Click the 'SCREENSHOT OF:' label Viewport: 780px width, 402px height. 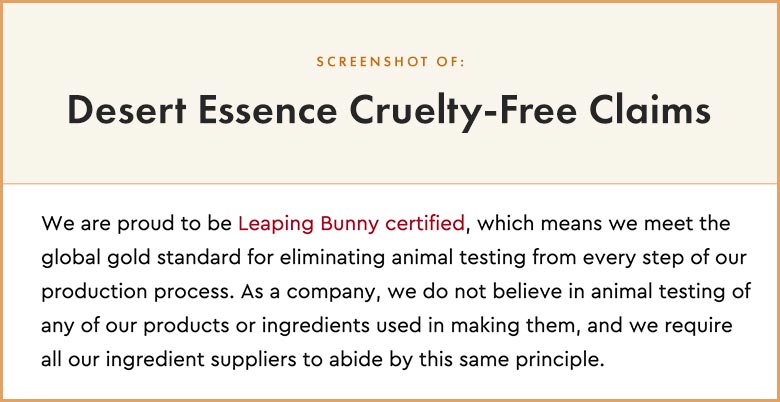(x=390, y=62)
